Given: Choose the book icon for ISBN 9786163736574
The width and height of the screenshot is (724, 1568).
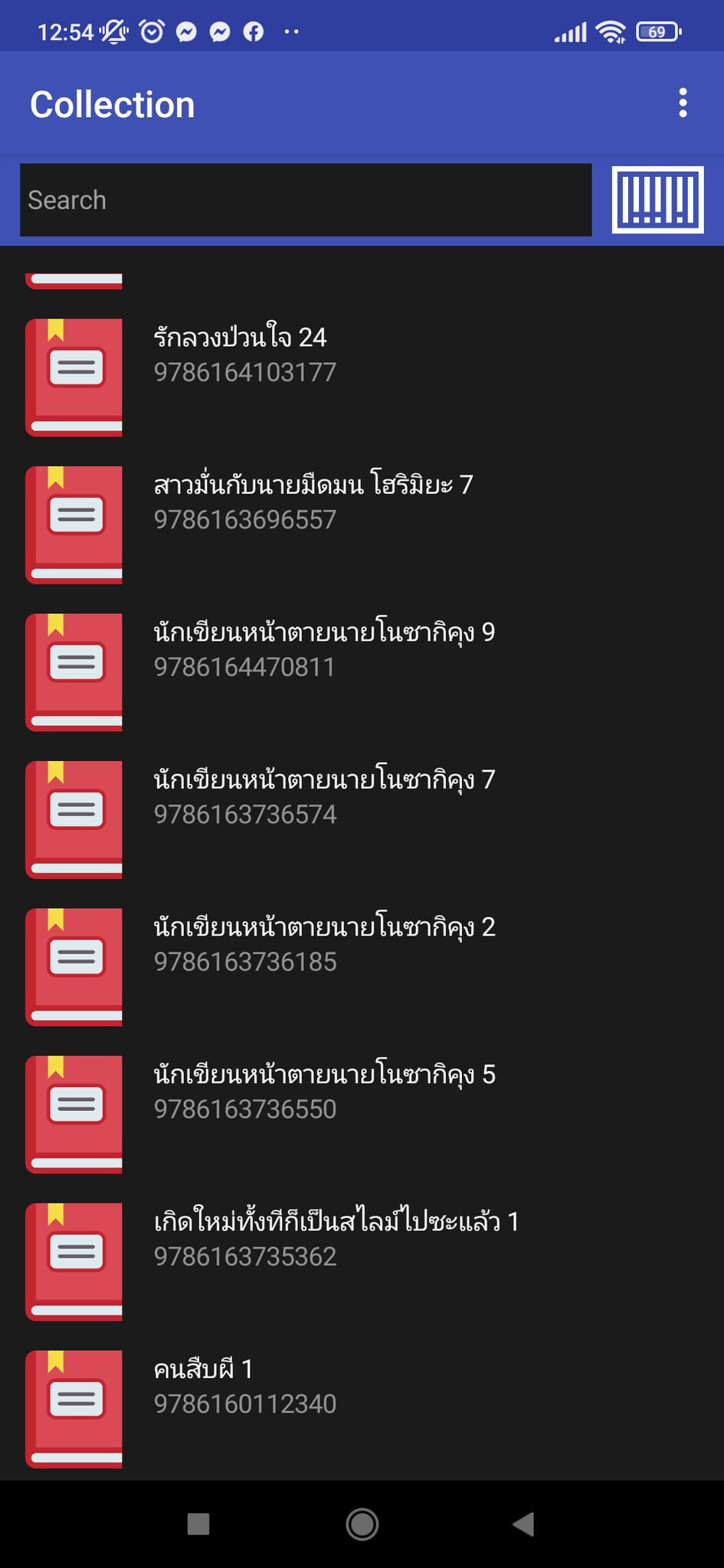Looking at the screenshot, I should (74, 820).
